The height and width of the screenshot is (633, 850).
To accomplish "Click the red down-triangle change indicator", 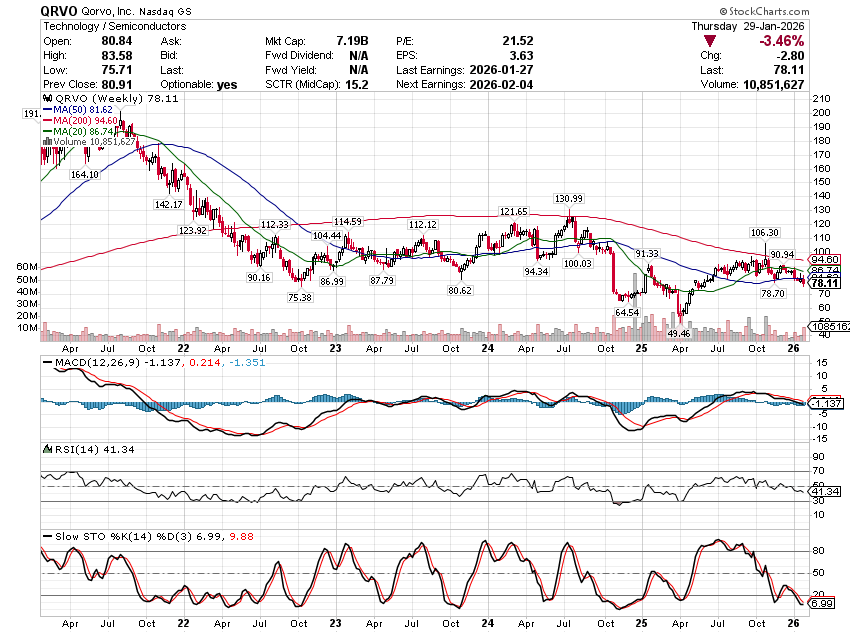I will 709,40.
